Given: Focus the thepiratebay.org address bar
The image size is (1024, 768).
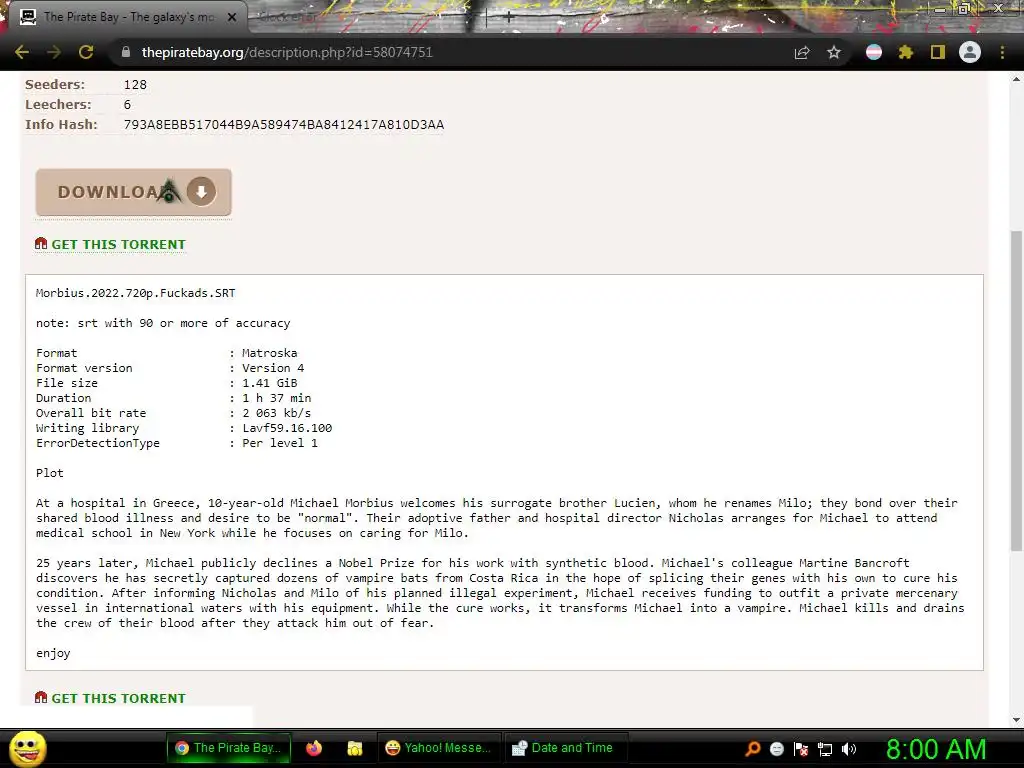Looking at the screenshot, I should pos(451,52).
